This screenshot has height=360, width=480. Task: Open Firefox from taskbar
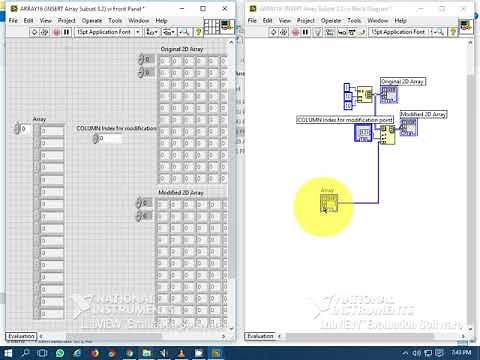click(x=95, y=353)
